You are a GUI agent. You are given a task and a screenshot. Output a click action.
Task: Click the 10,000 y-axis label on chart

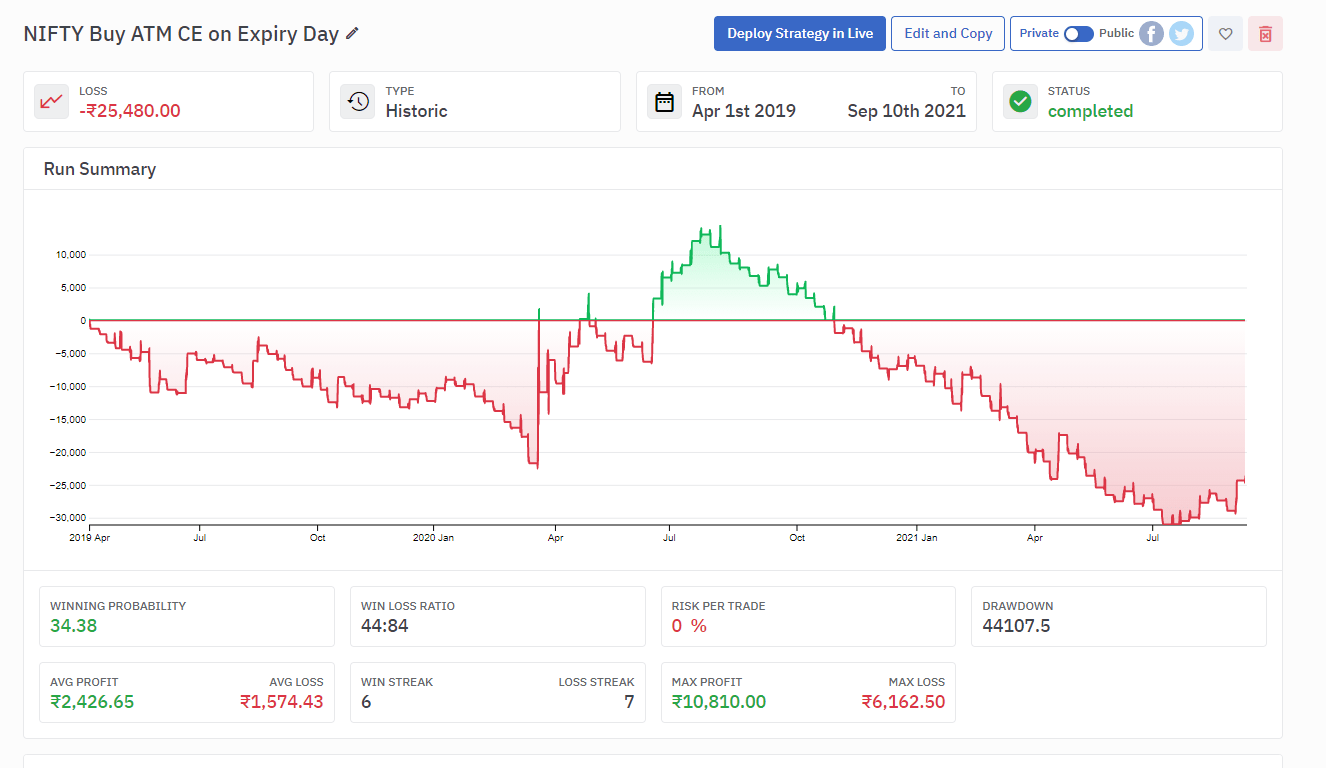coord(71,254)
